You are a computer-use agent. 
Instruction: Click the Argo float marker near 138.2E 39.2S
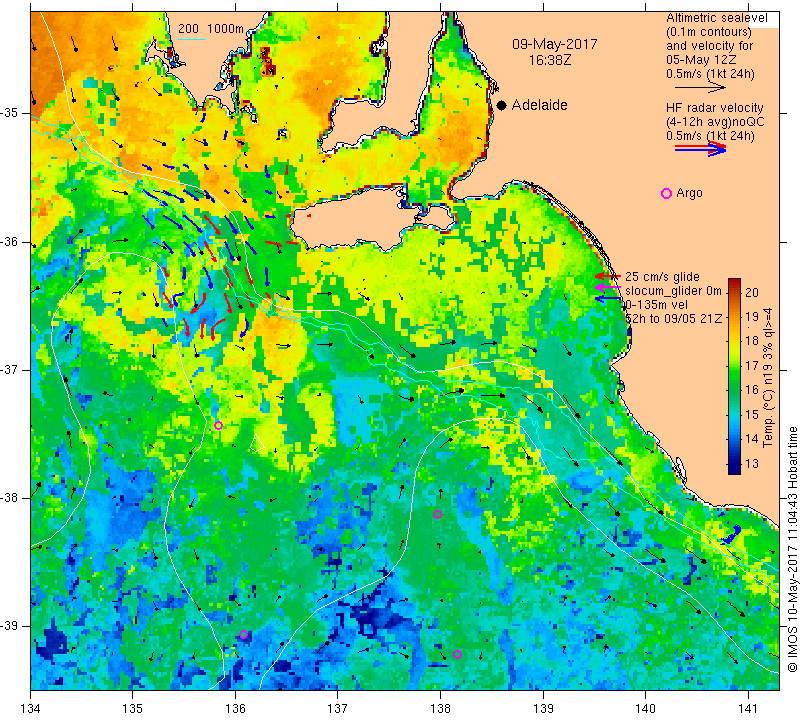click(457, 655)
